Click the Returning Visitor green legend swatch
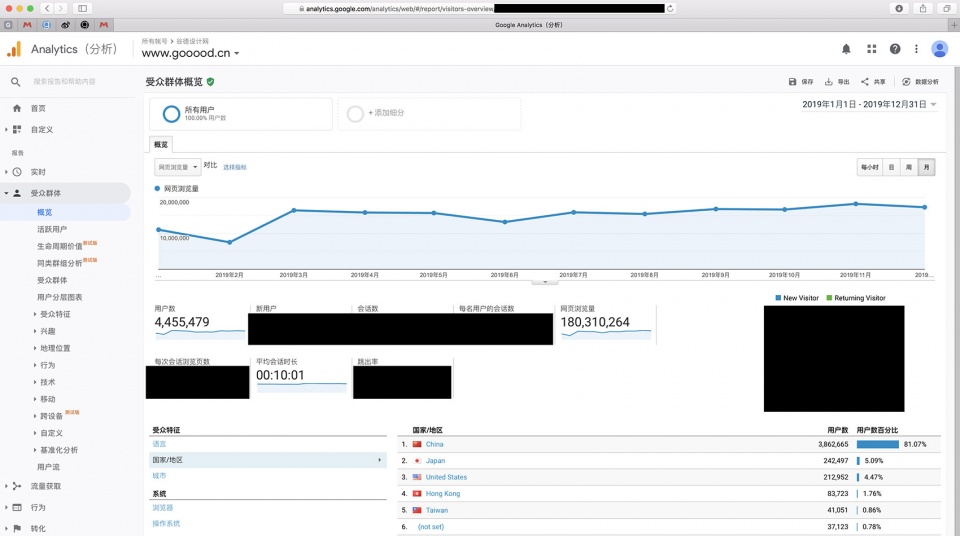Image resolution: width=960 pixels, height=536 pixels. 829,298
